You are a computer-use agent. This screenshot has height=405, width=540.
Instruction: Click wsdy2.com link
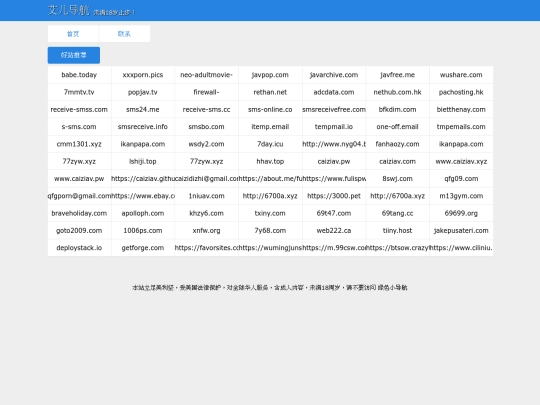206,144
